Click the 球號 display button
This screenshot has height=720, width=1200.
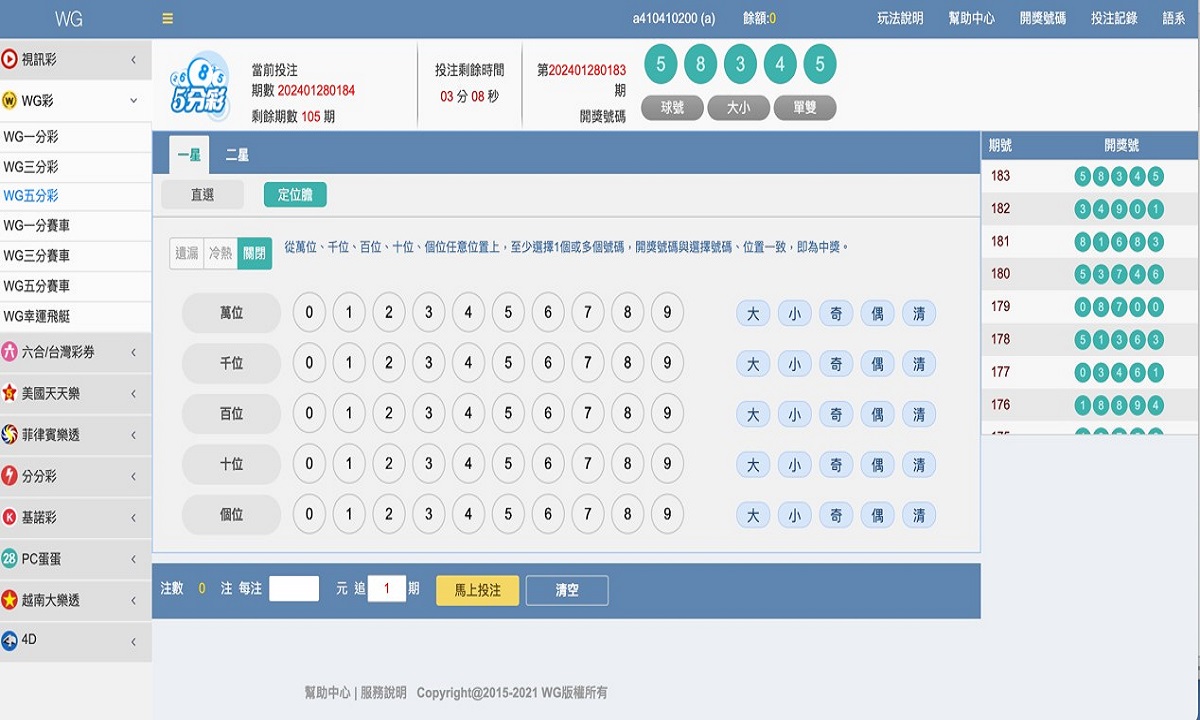tap(672, 108)
